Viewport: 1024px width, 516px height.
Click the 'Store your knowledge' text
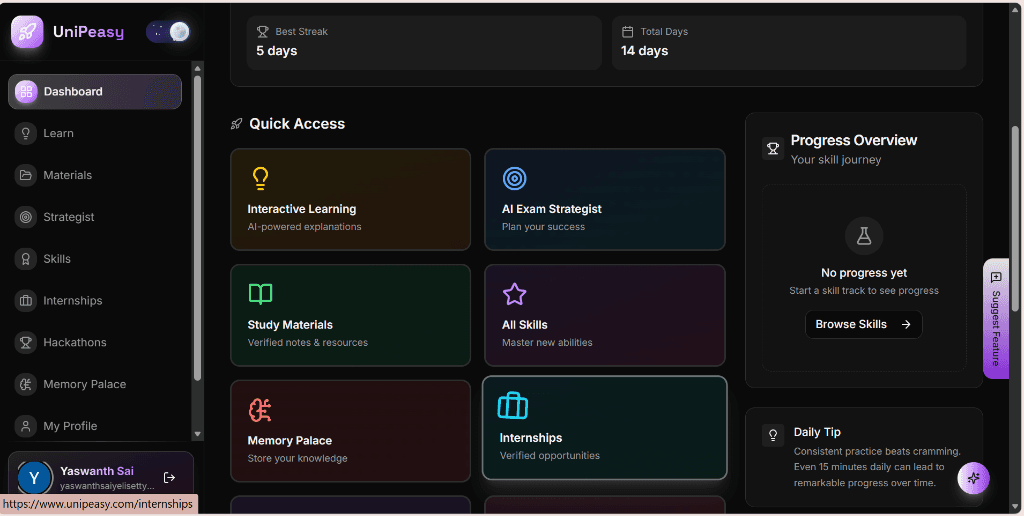click(297, 458)
